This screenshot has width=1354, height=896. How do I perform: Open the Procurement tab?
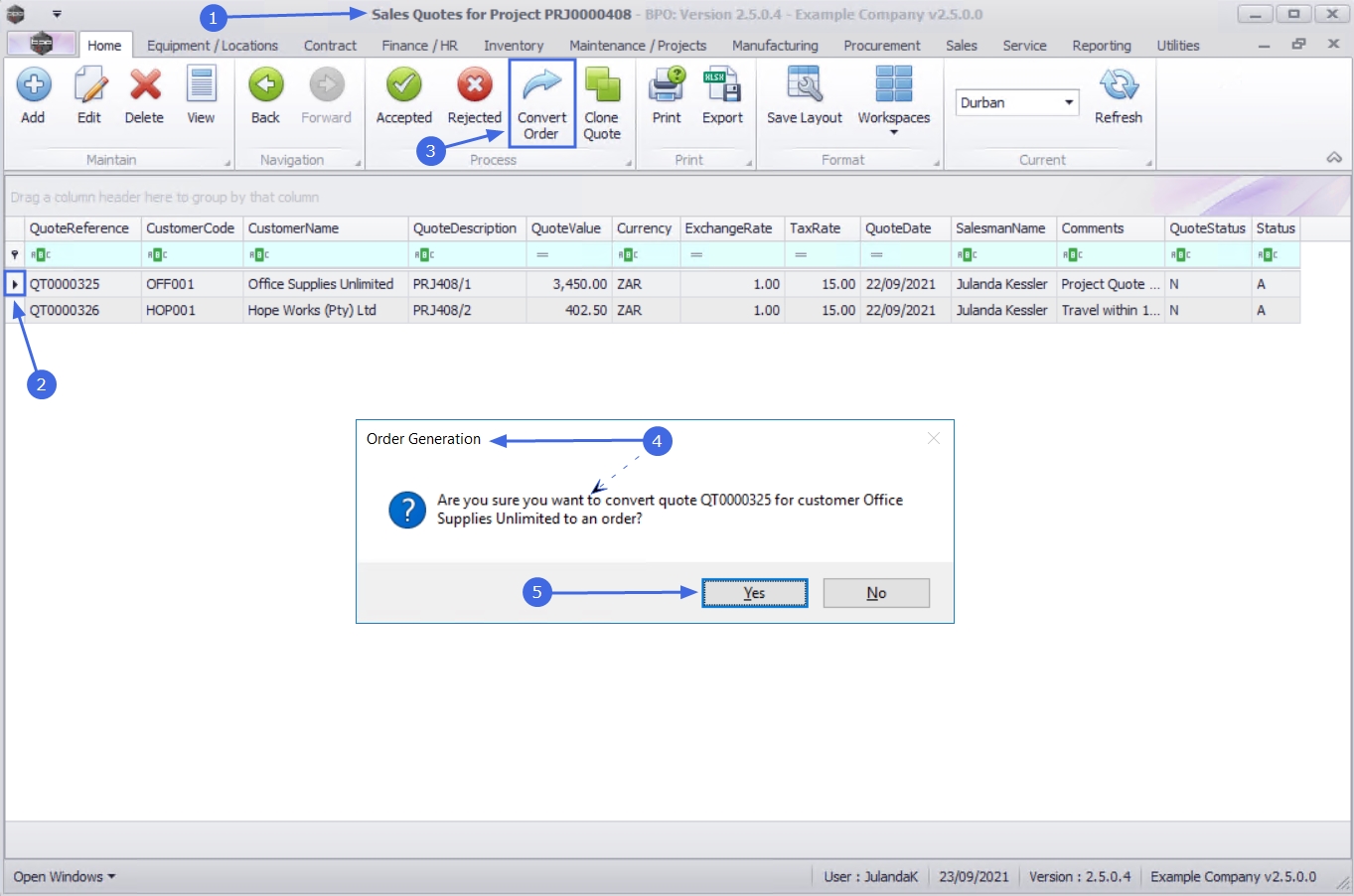click(882, 46)
